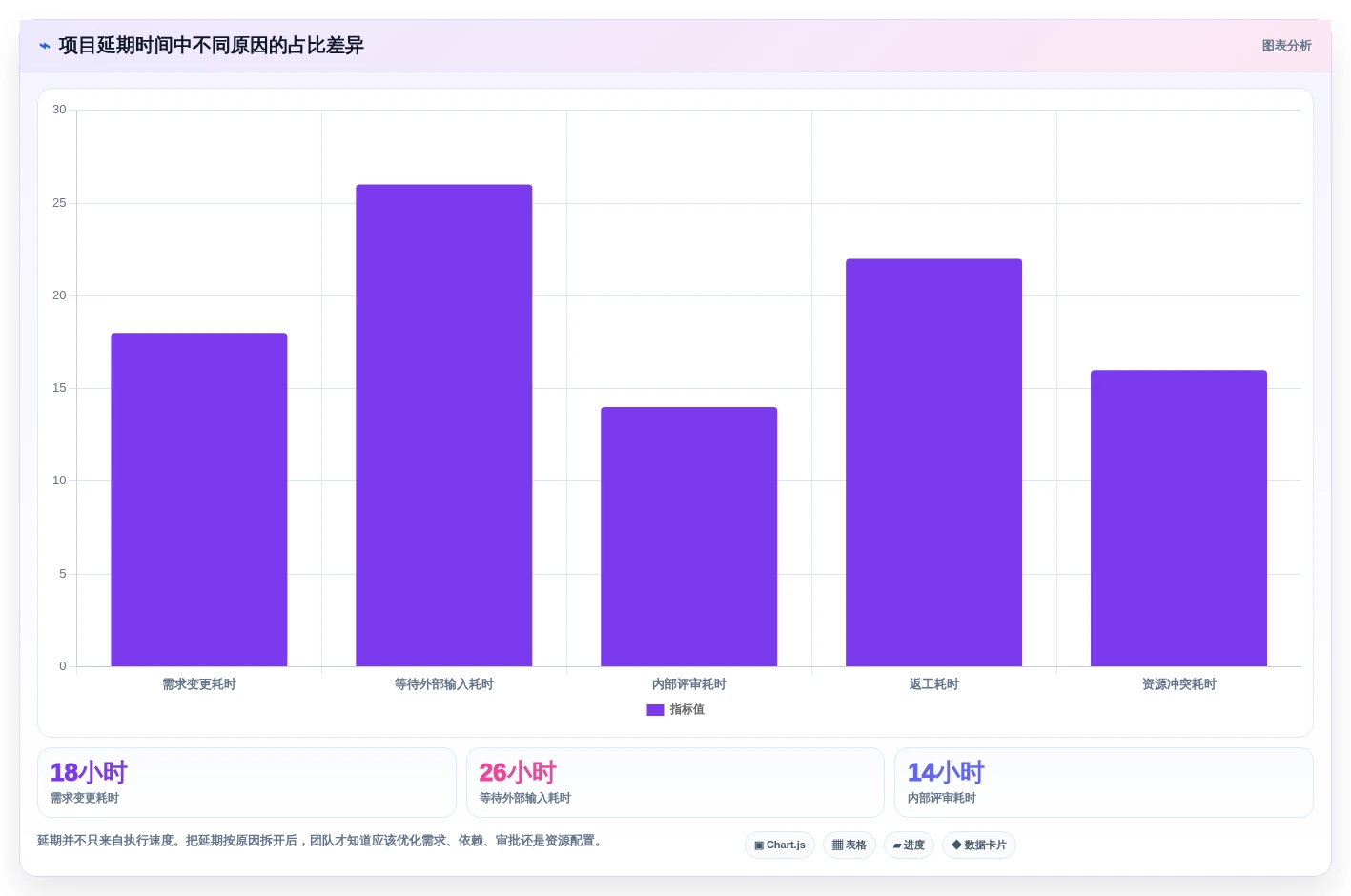Click the 资源冲突耗时 bar
The height and width of the screenshot is (896, 1351).
(1178, 518)
